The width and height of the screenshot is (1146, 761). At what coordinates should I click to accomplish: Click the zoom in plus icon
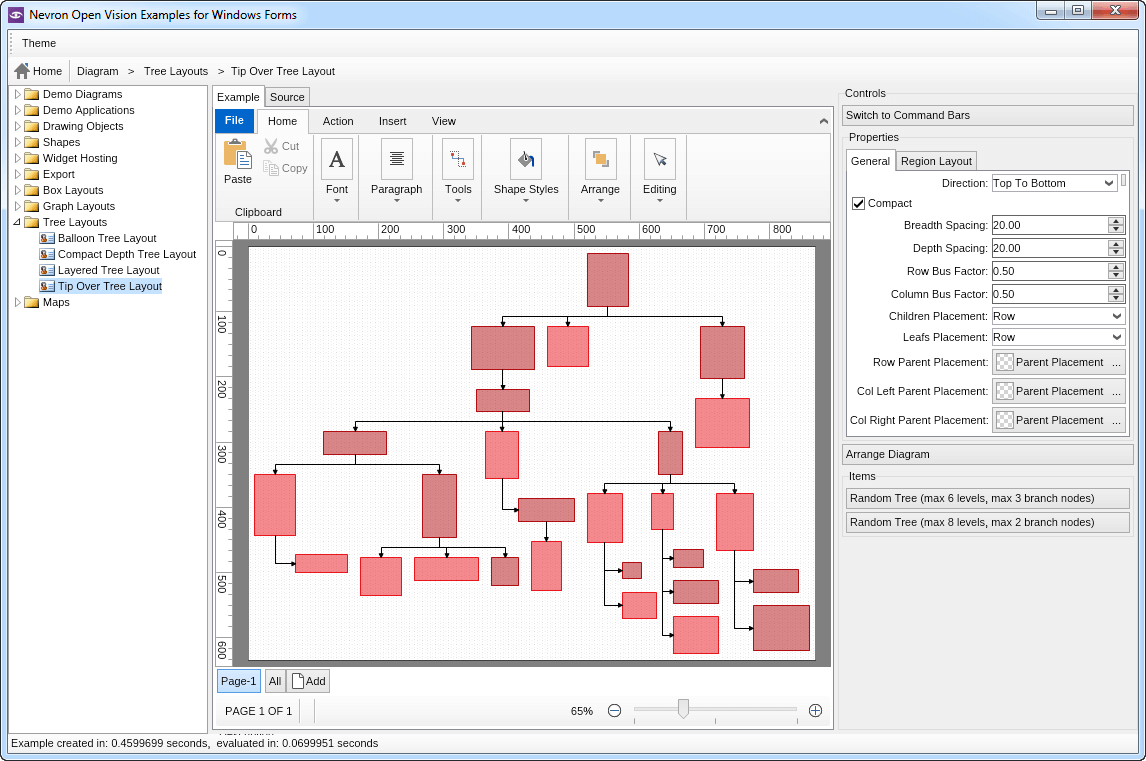[x=815, y=711]
